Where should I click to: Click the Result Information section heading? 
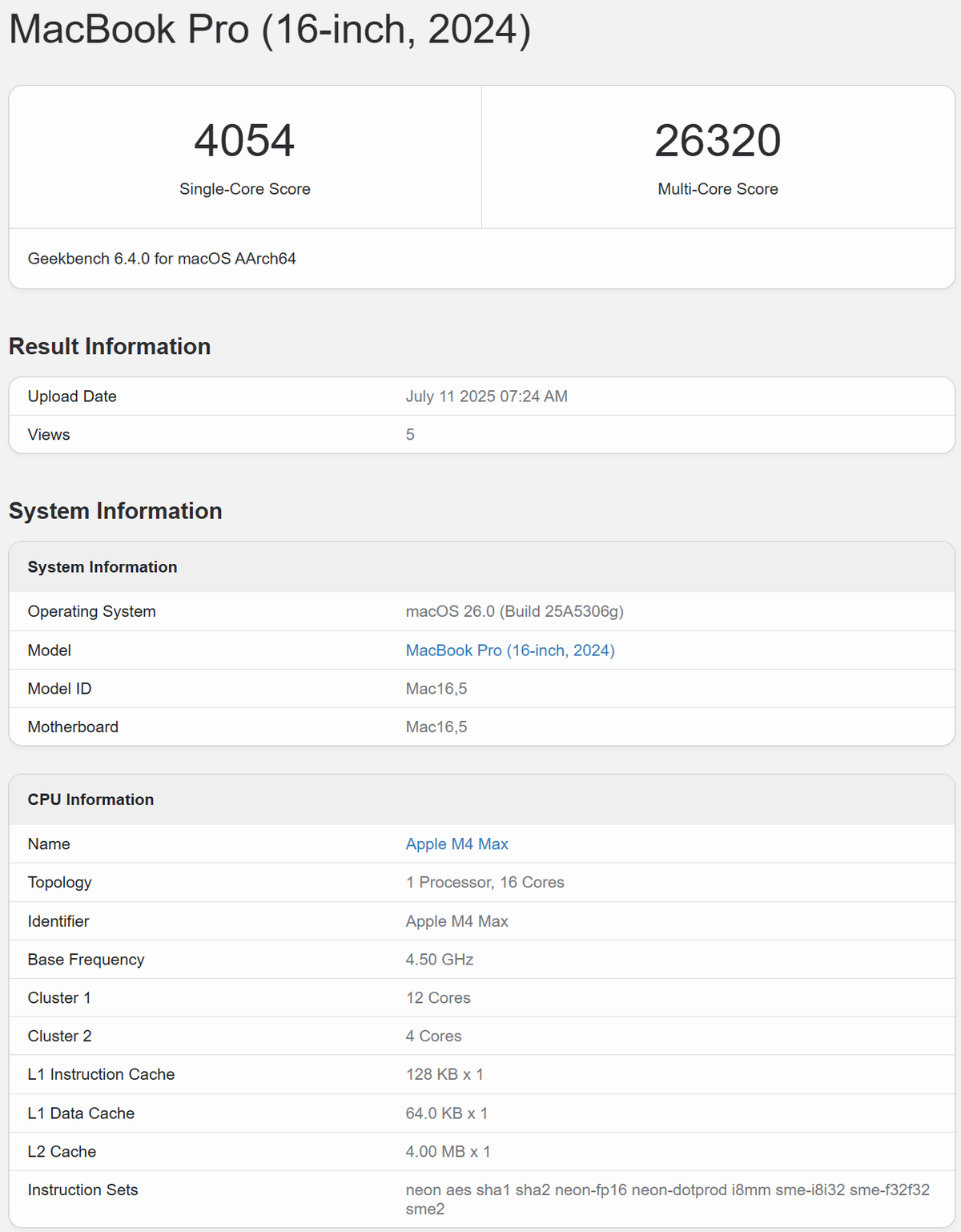pos(110,347)
